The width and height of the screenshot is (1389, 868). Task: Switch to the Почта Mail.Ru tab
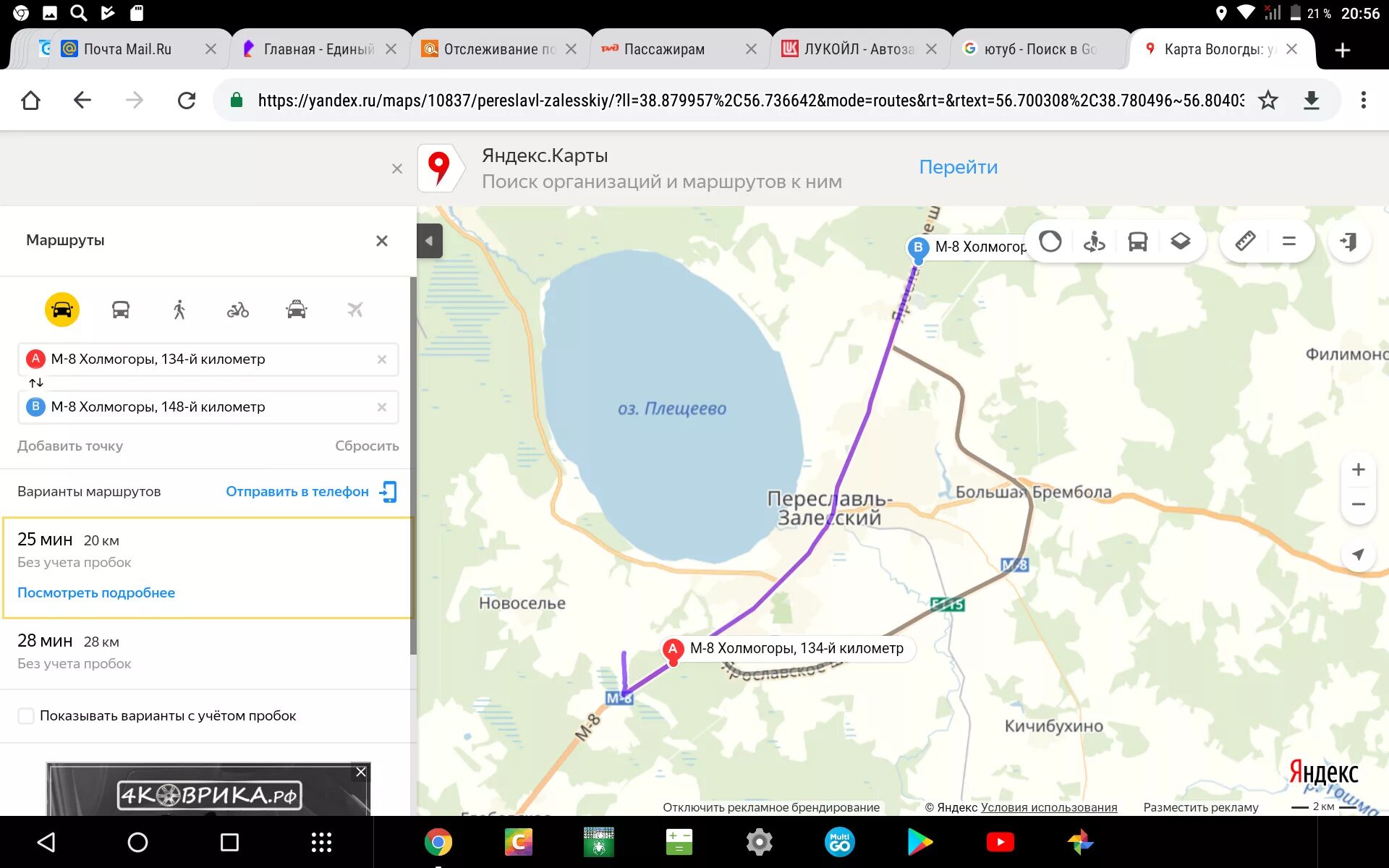click(x=127, y=49)
